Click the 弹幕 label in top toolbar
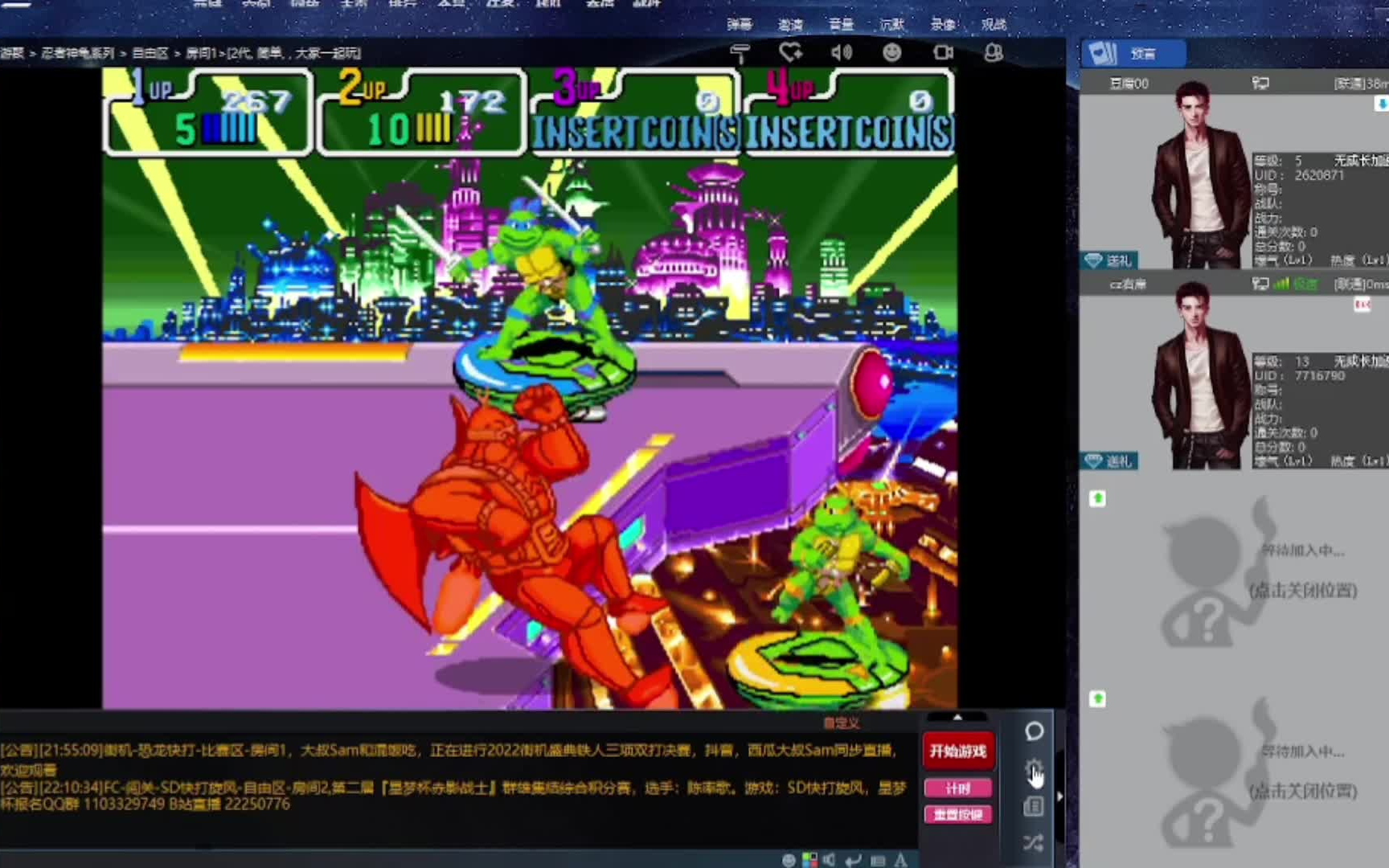This screenshot has height=868, width=1389. [x=740, y=24]
